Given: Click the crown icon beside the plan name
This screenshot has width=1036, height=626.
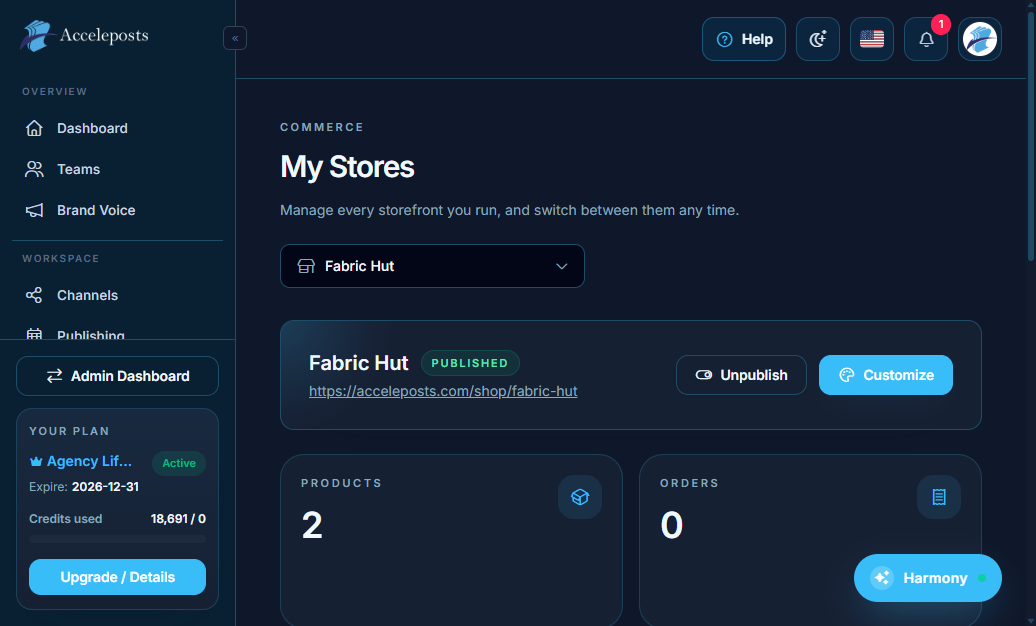Looking at the screenshot, I should pos(36,461).
